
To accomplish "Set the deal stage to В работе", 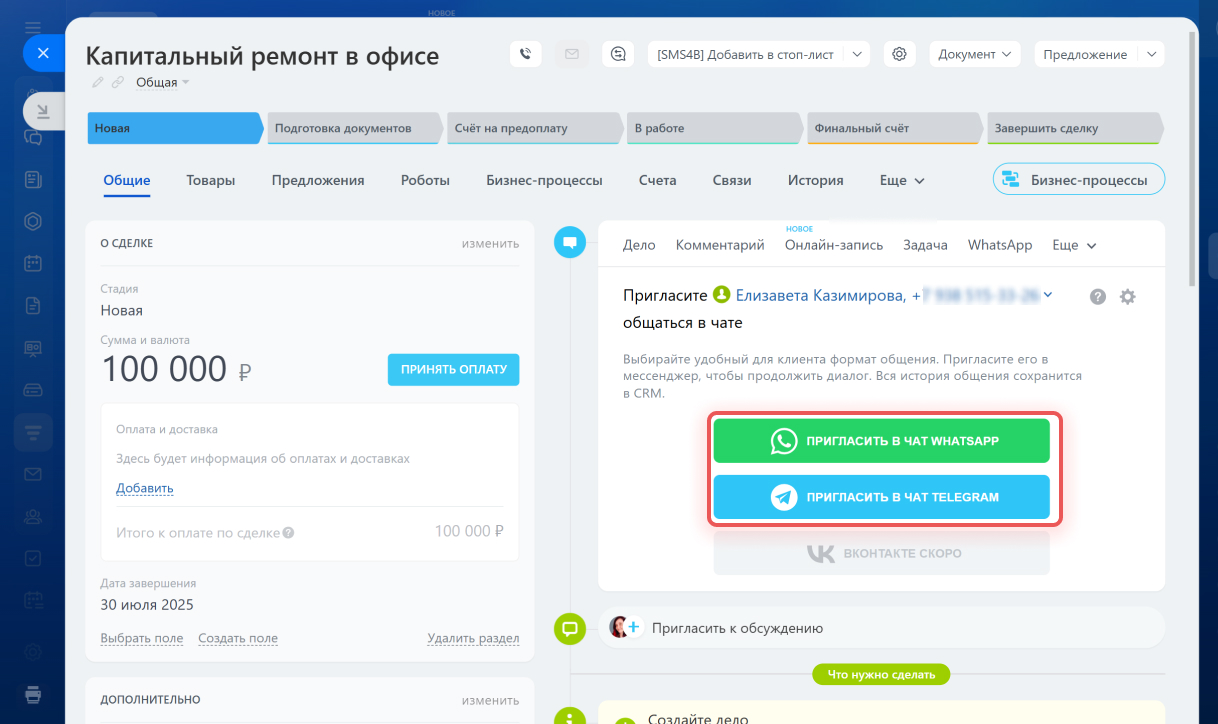I will coord(715,129).
